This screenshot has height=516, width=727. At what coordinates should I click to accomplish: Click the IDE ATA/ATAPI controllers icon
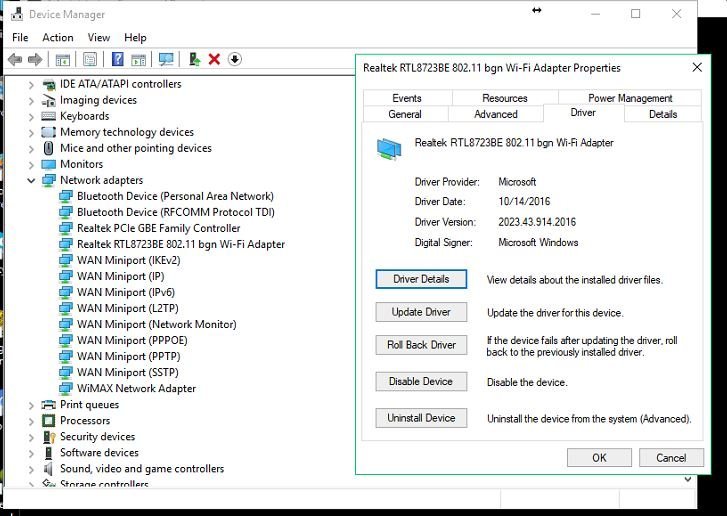point(49,84)
